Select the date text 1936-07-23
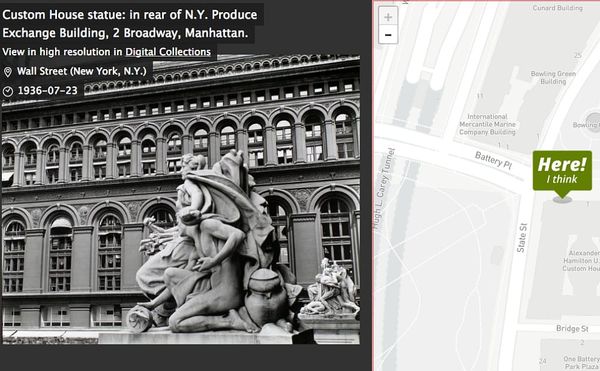Screen dimensions: 600x371 (47, 91)
